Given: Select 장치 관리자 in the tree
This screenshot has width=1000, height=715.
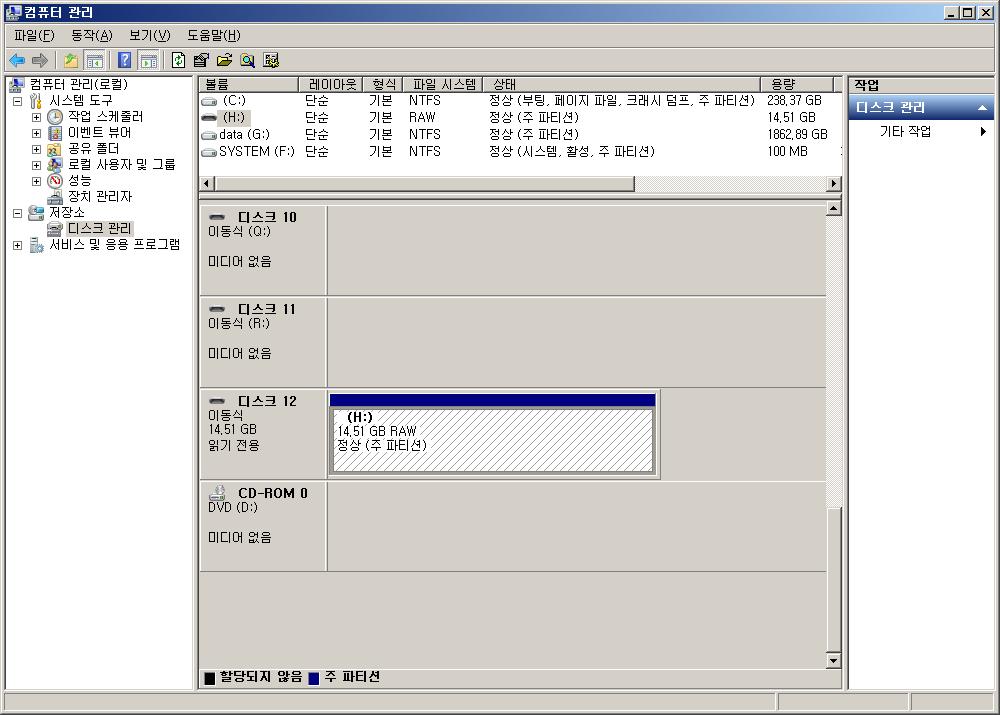Looking at the screenshot, I should [x=99, y=197].
